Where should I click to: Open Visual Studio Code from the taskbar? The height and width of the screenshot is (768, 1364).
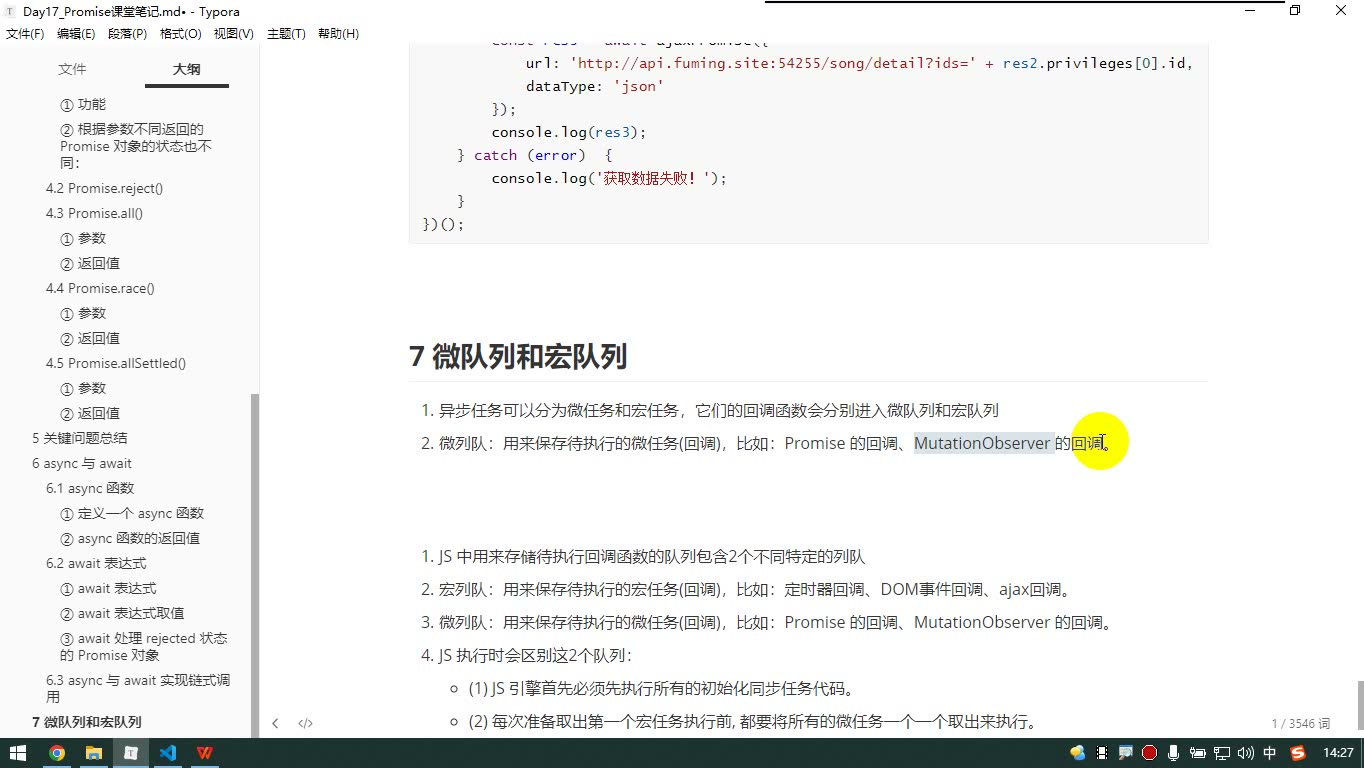[x=167, y=753]
